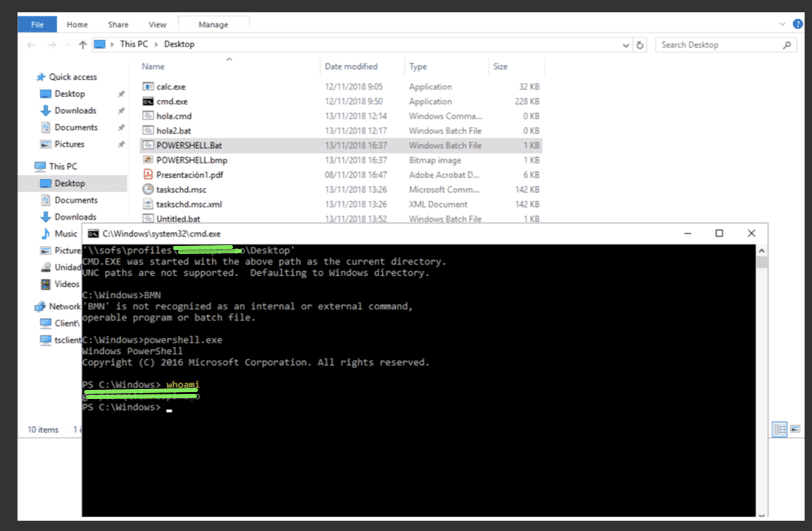
Task: Expand the ribbon with the chevron
Action: (x=782, y=24)
